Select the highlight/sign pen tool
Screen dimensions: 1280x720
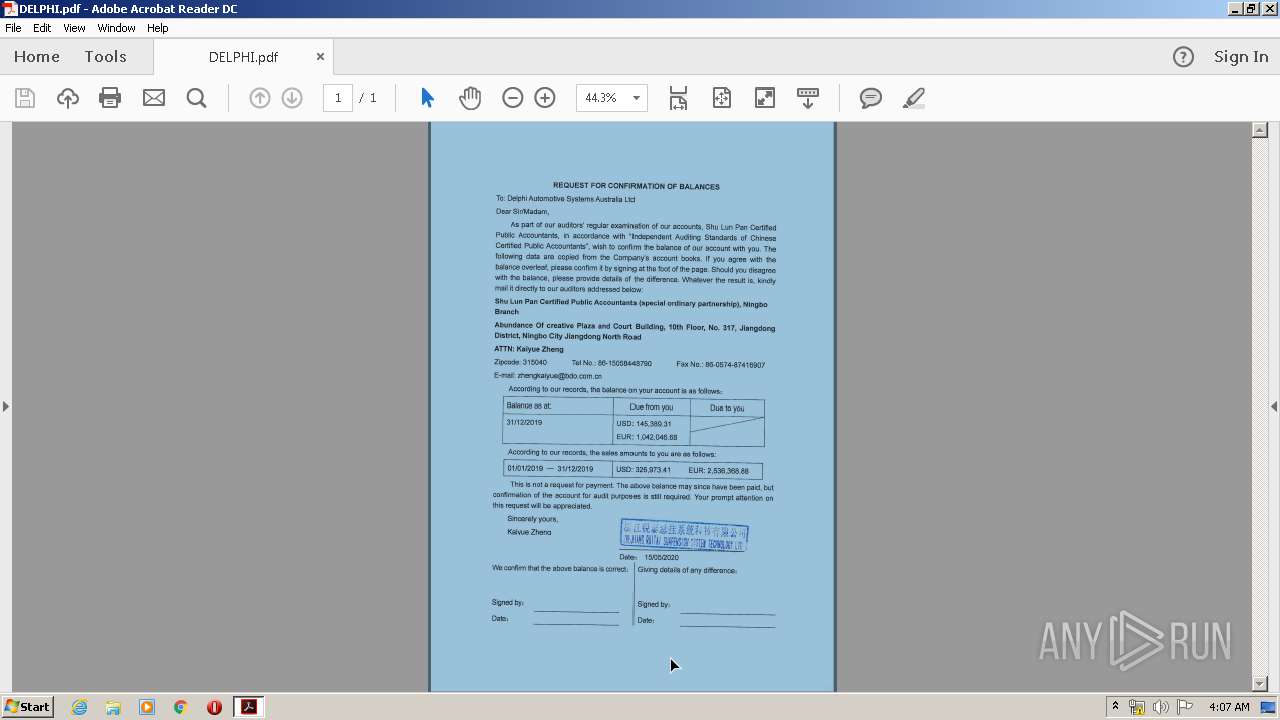coord(914,98)
